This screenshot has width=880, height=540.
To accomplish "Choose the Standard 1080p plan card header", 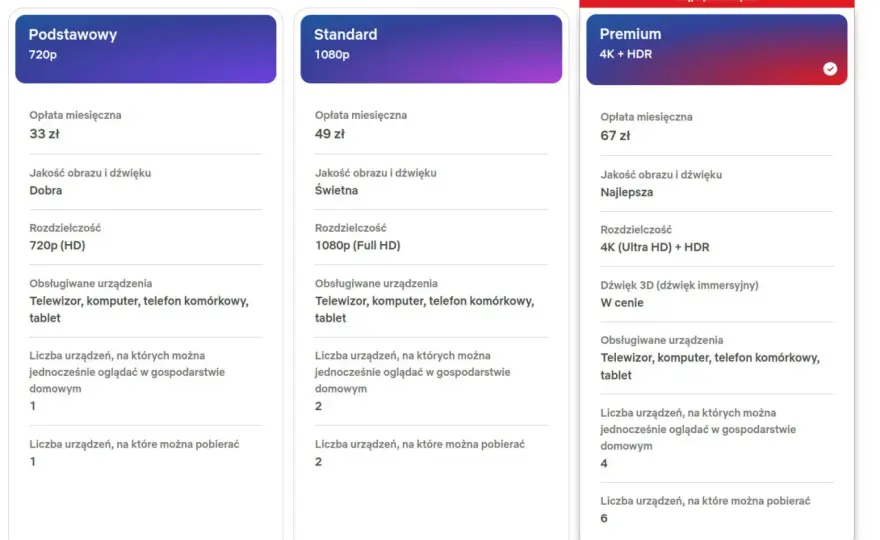I will tap(431, 49).
